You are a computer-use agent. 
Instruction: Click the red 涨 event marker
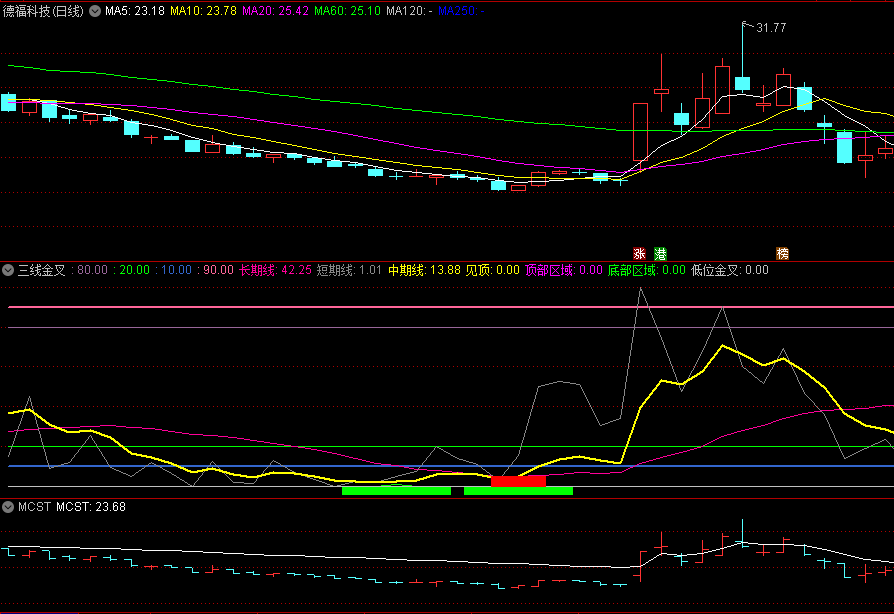point(640,254)
